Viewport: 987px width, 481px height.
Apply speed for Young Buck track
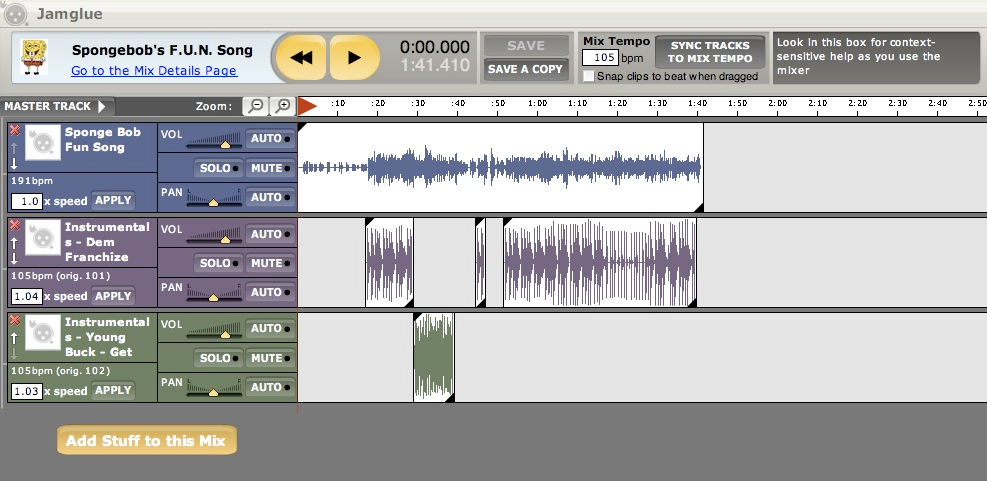tap(113, 390)
